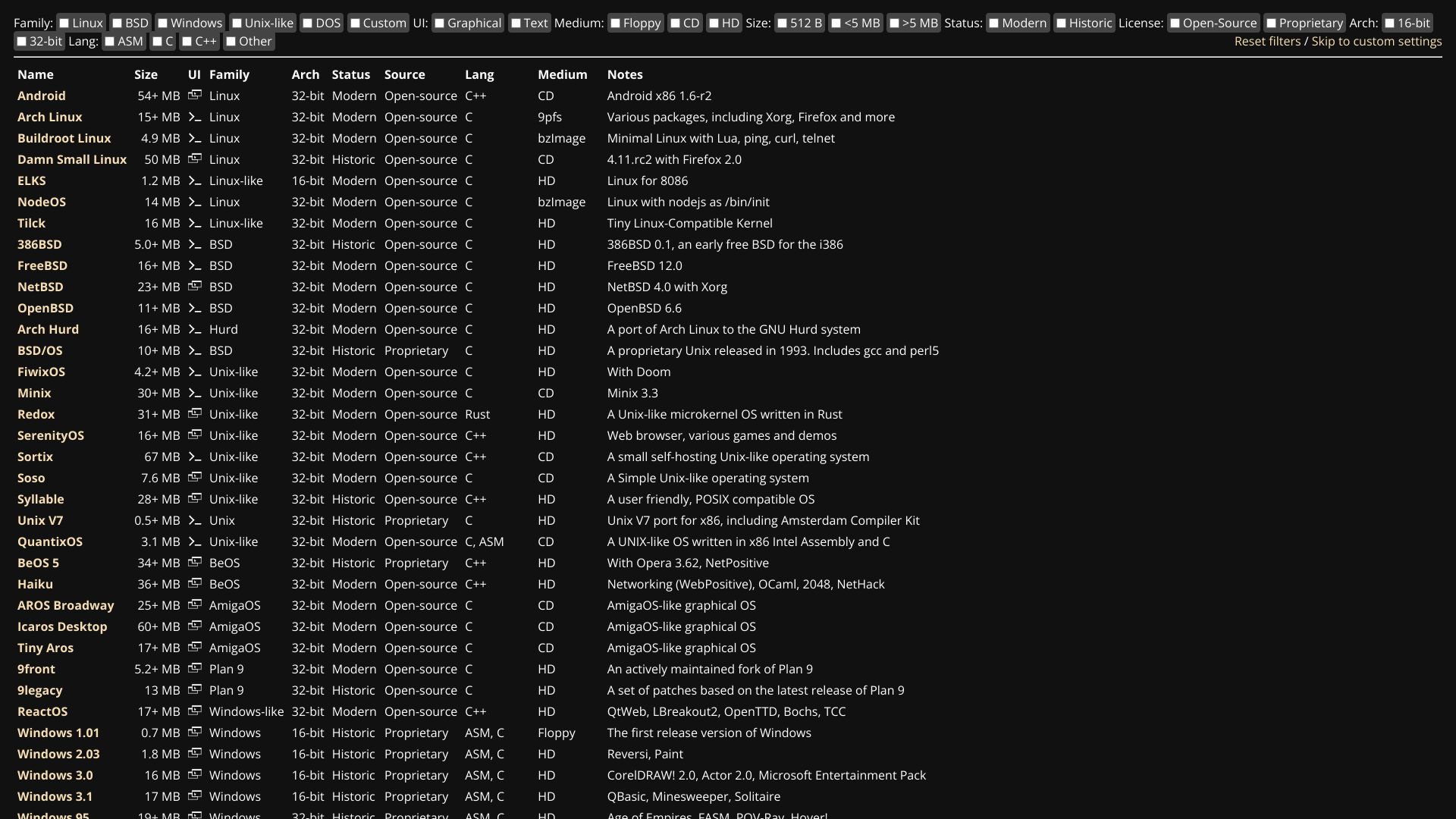Click the Size column header

[146, 74]
